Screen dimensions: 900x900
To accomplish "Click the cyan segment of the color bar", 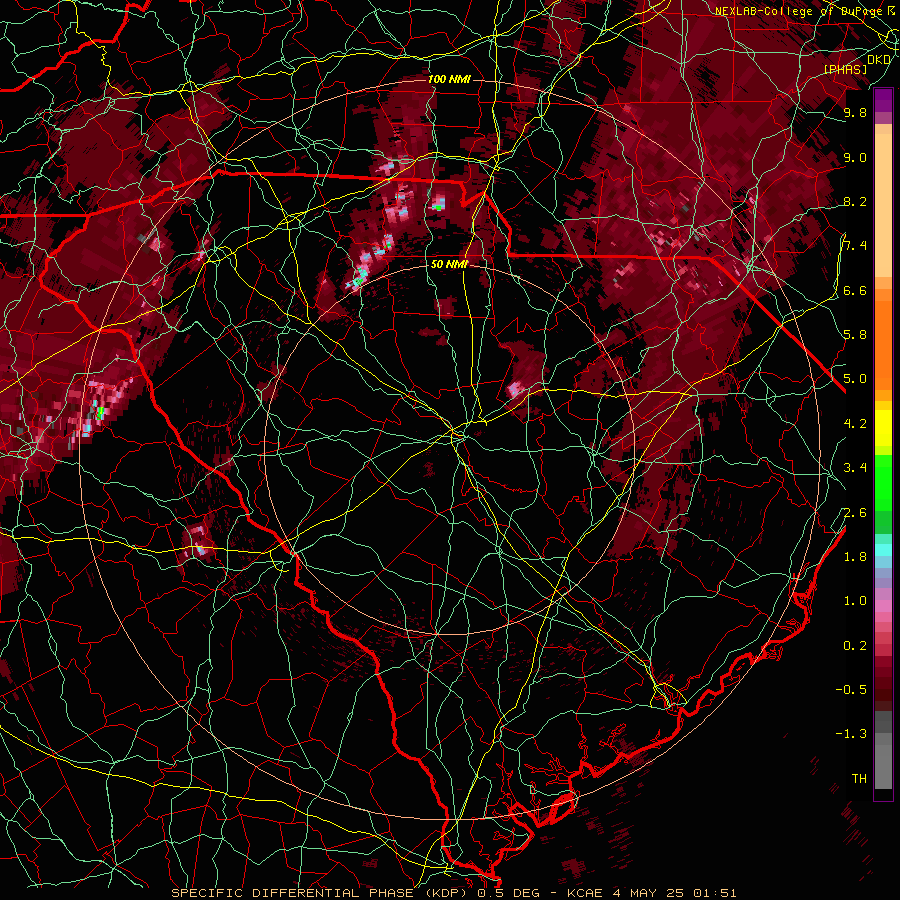I will pyautogui.click(x=883, y=550).
